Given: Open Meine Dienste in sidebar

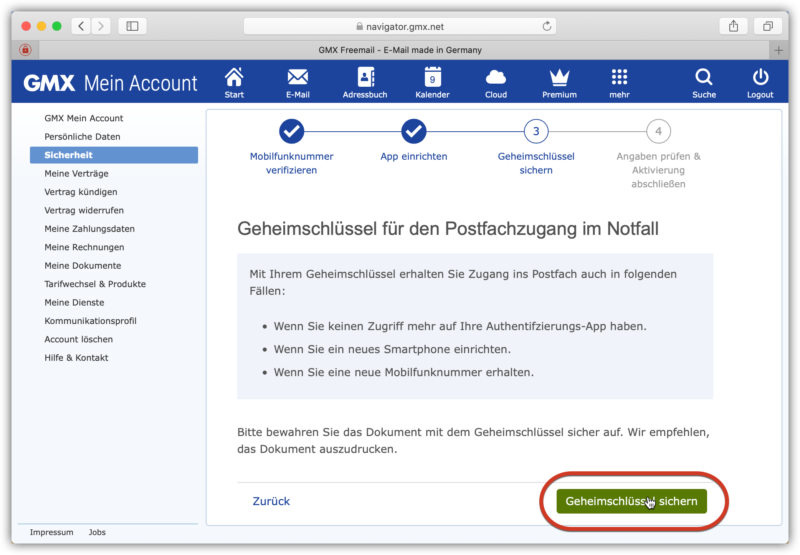Looking at the screenshot, I should [74, 302].
